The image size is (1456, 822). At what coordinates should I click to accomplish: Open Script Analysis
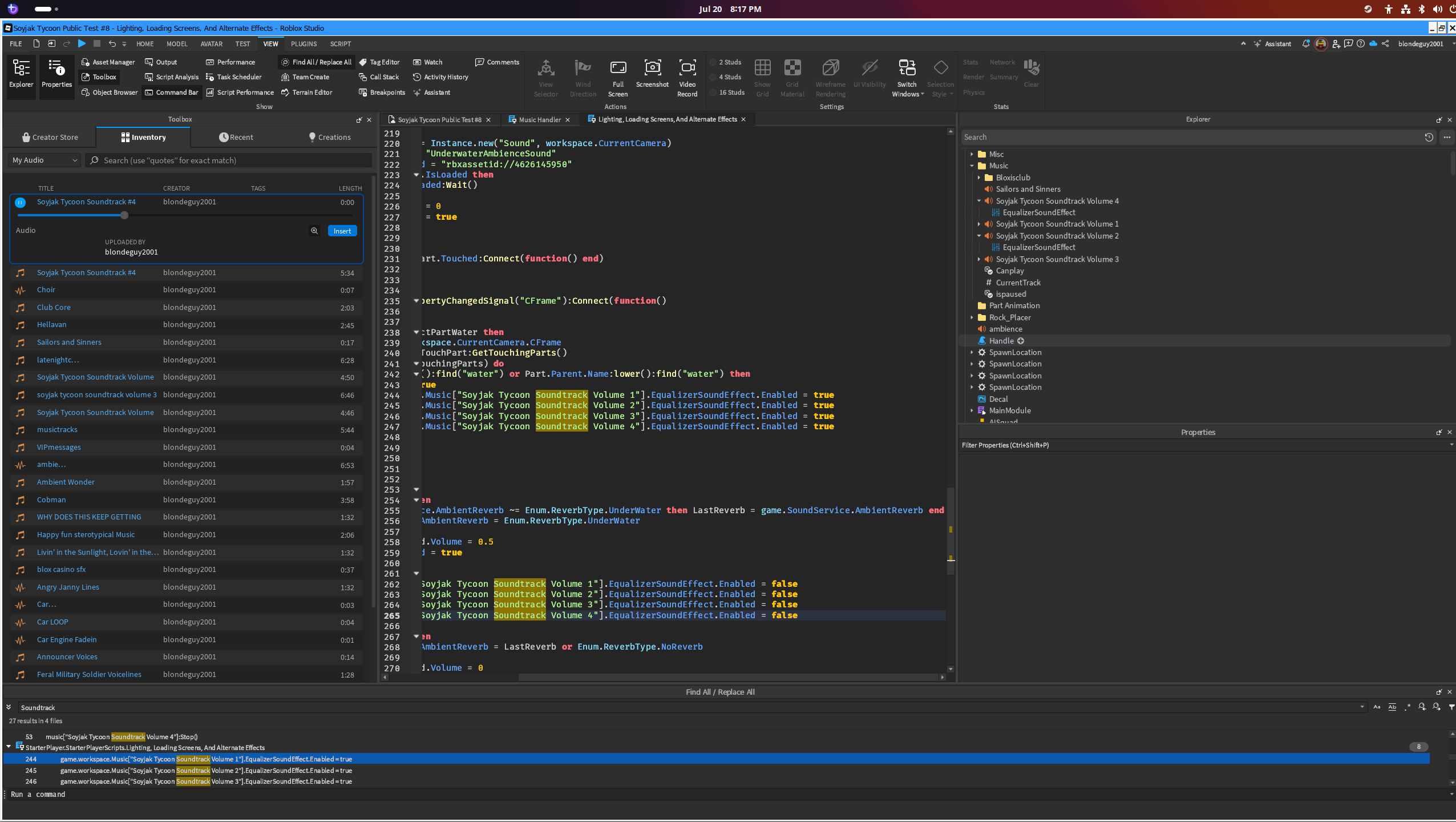(x=172, y=77)
